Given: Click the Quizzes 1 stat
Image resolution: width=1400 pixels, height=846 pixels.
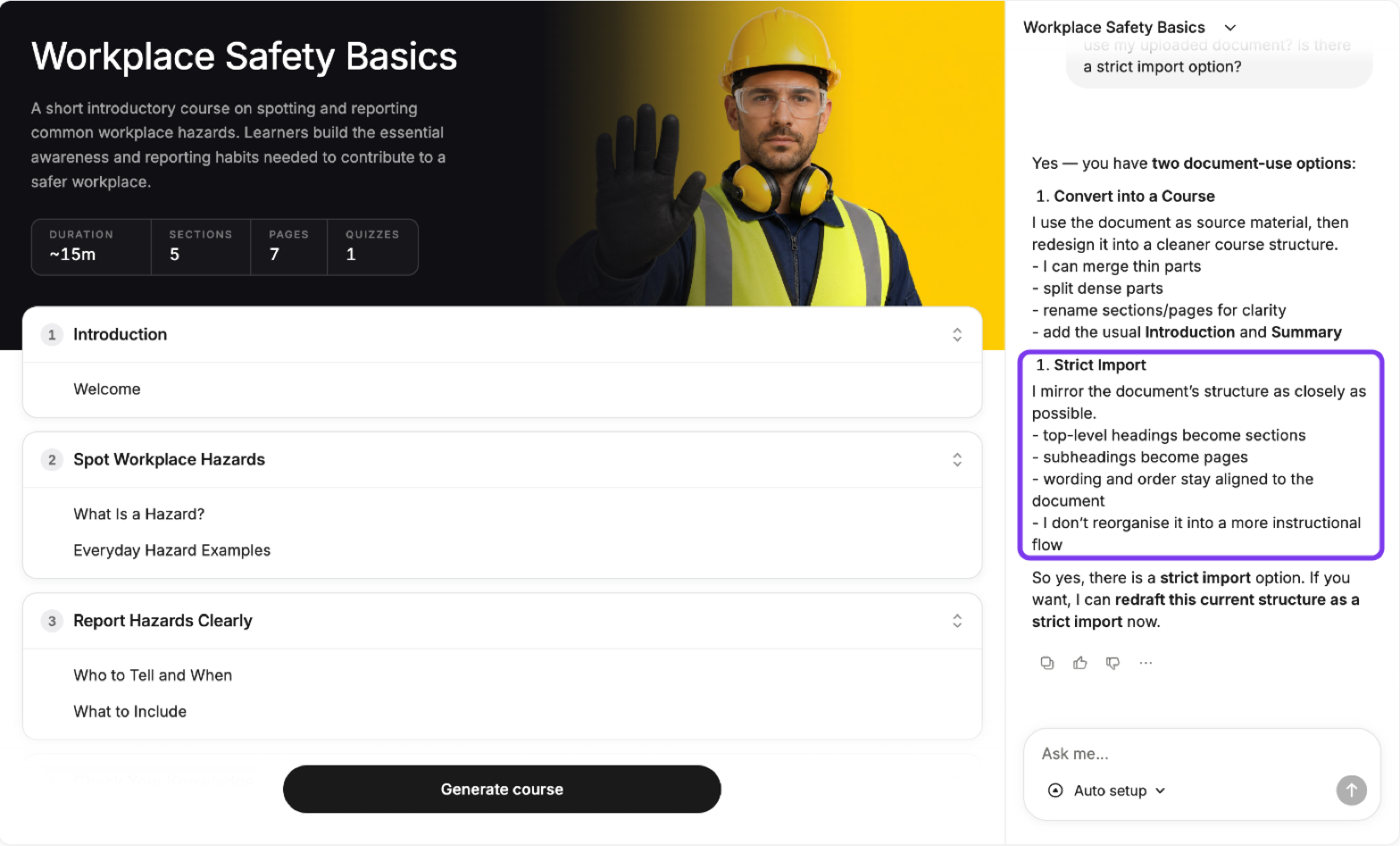Looking at the screenshot, I should (372, 247).
